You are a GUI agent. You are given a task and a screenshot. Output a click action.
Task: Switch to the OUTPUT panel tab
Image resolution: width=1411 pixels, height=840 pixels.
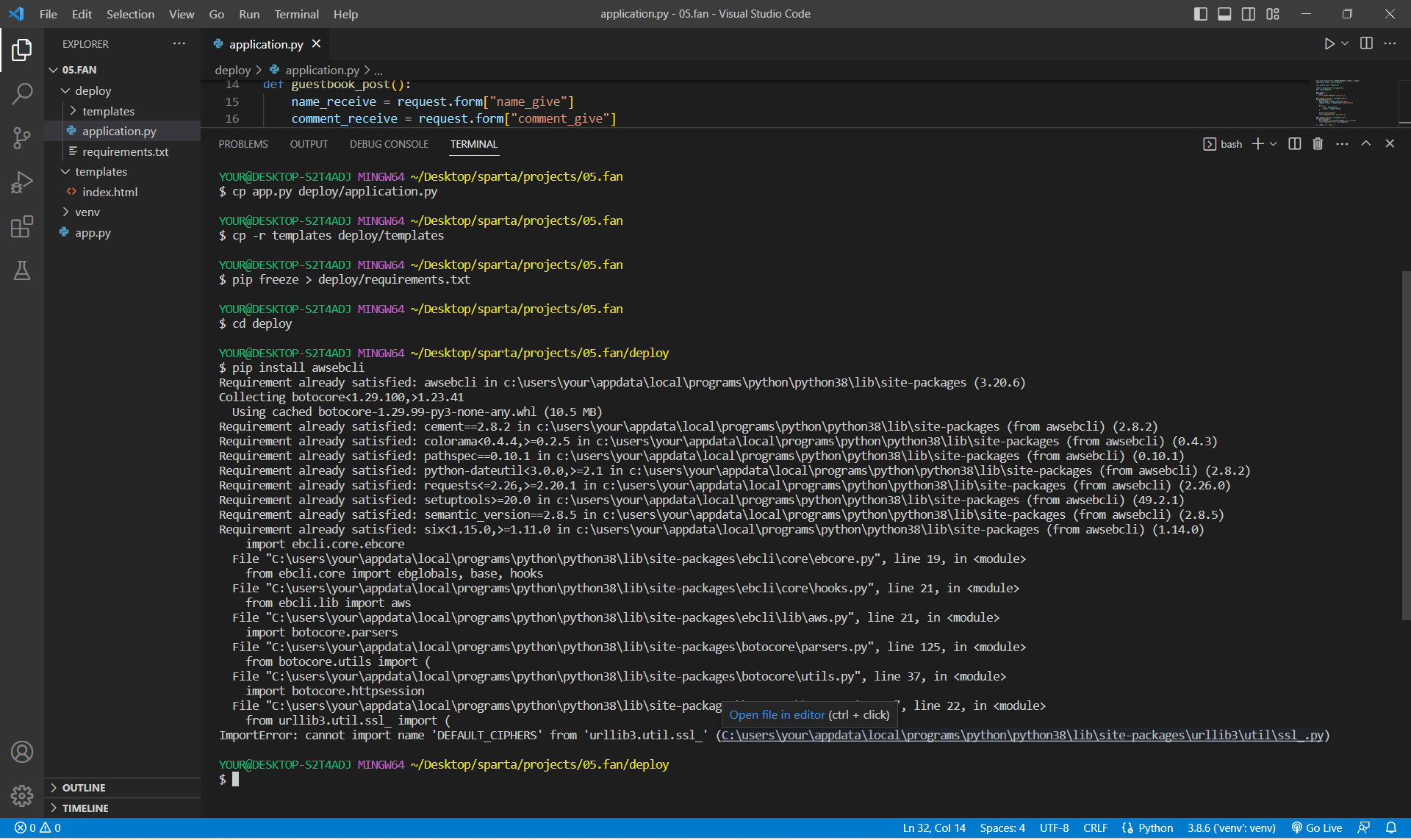tap(309, 144)
